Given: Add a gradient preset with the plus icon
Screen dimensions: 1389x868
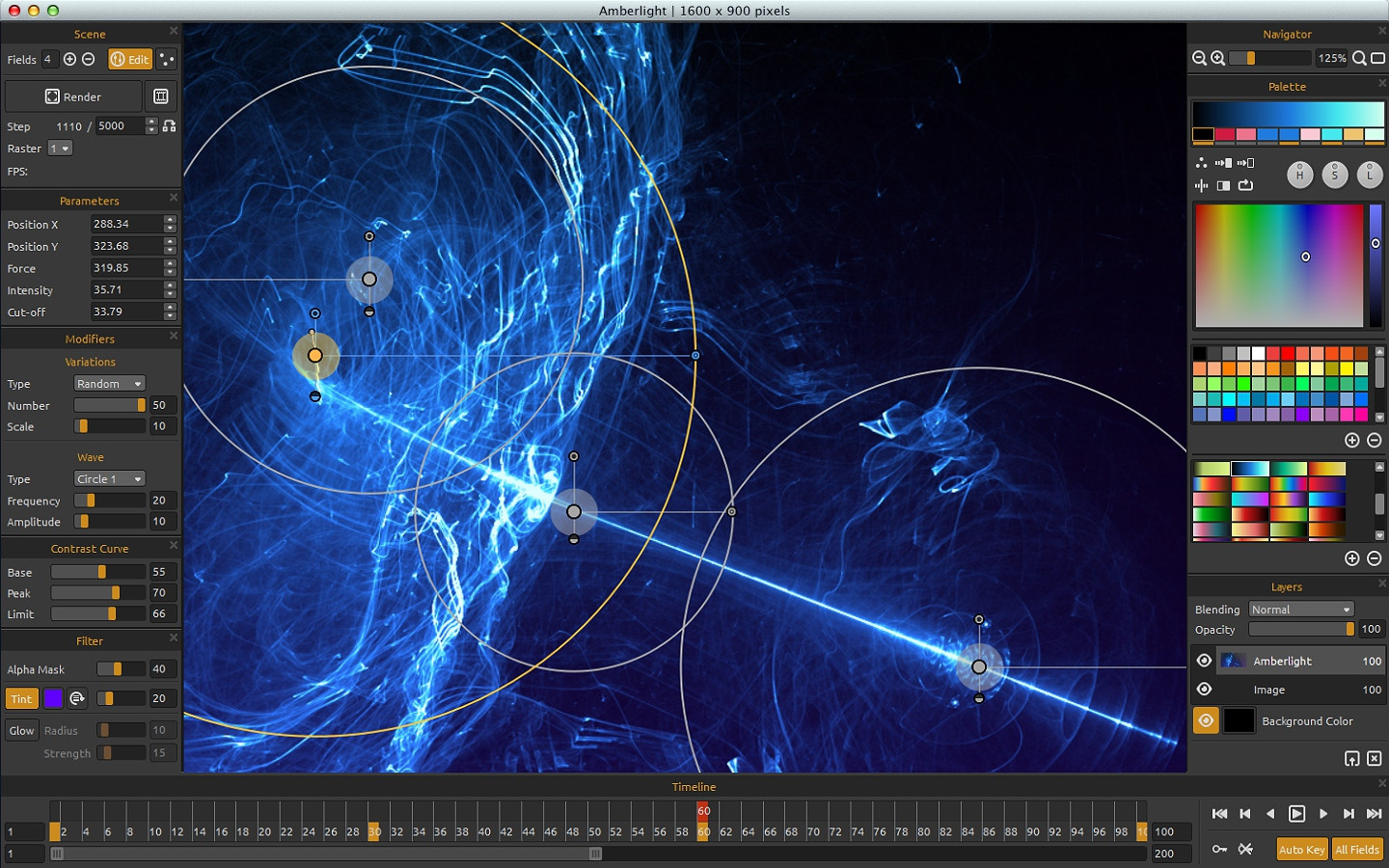Looking at the screenshot, I should click(1352, 558).
